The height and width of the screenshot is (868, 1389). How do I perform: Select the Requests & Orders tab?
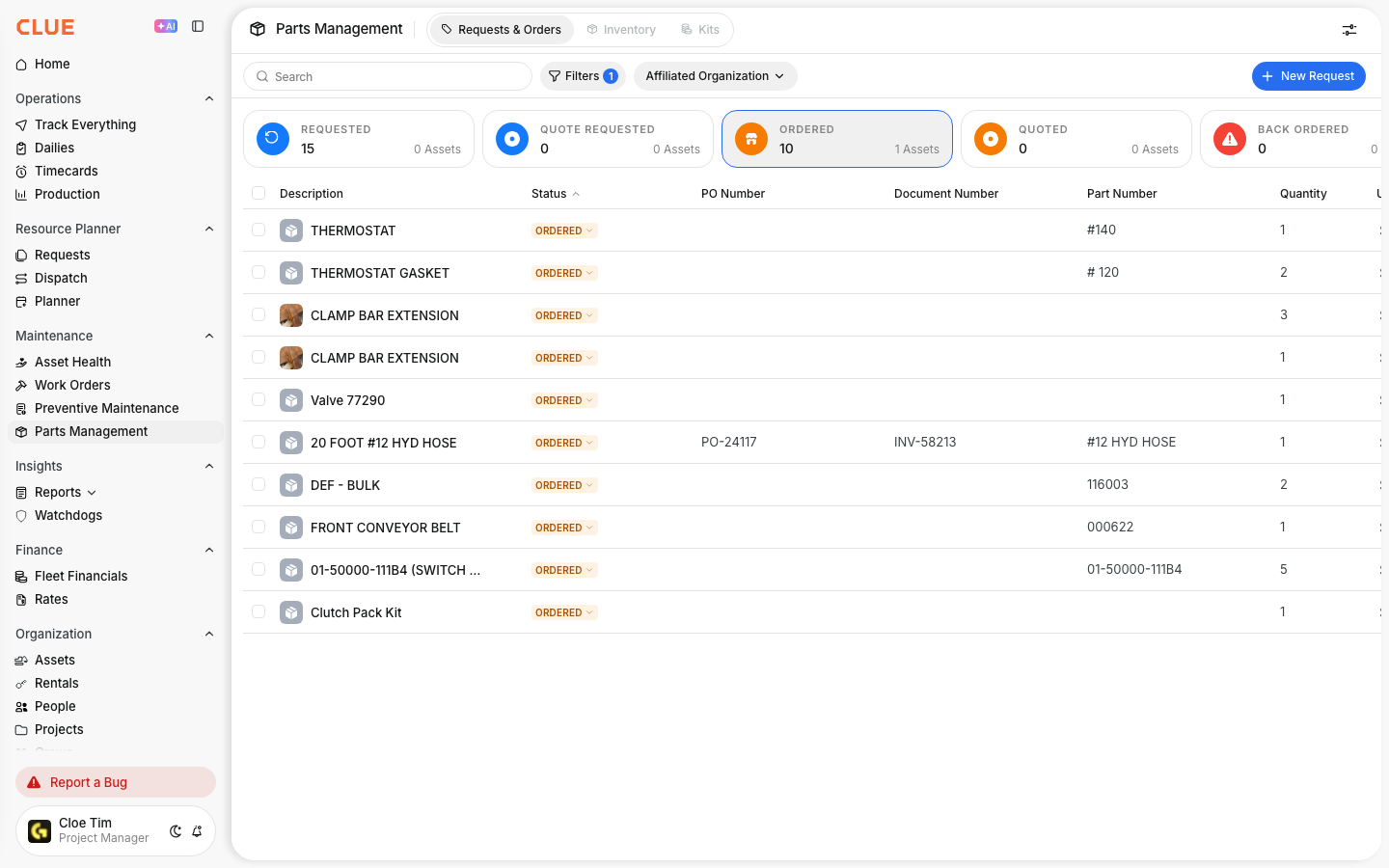502,30
